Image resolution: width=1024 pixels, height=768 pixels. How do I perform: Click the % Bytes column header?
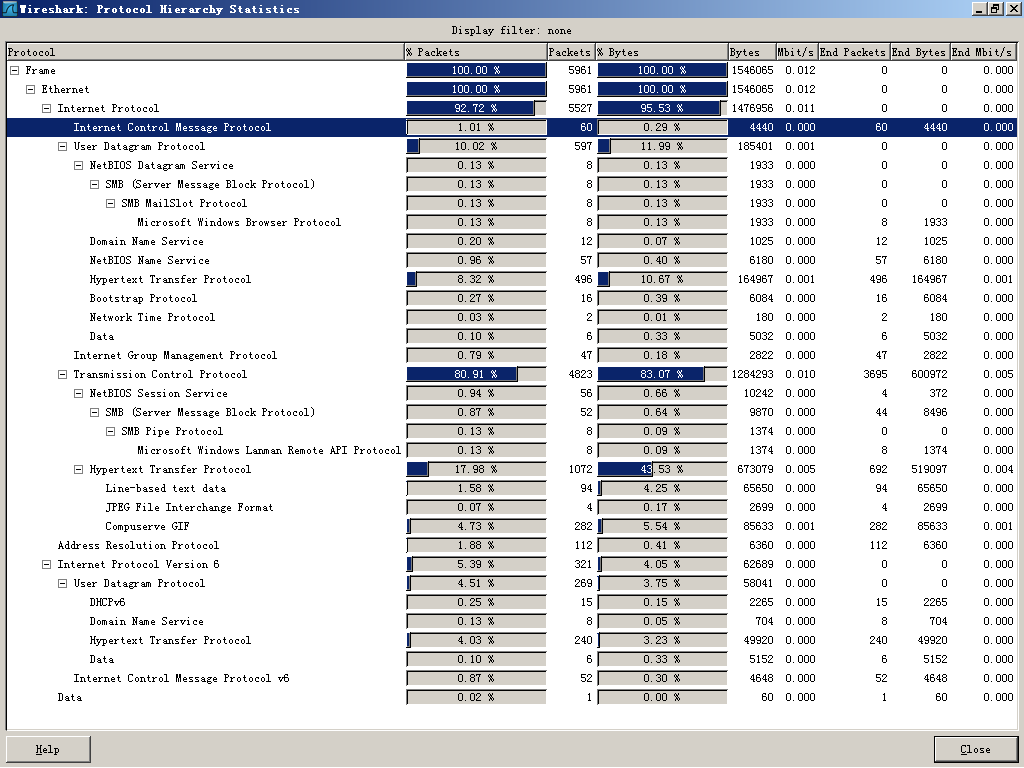[662, 52]
